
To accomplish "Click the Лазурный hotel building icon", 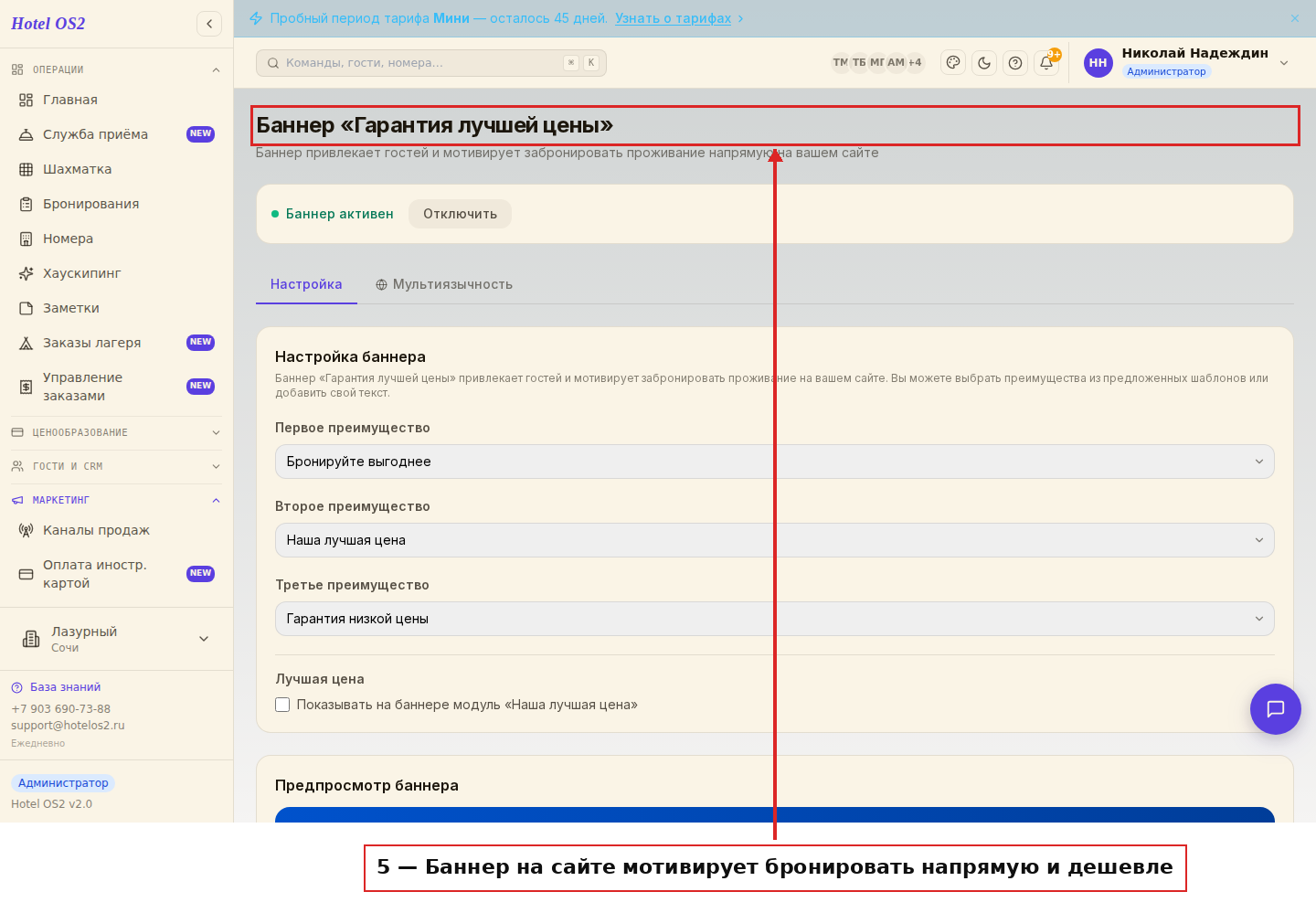I will click(x=31, y=639).
